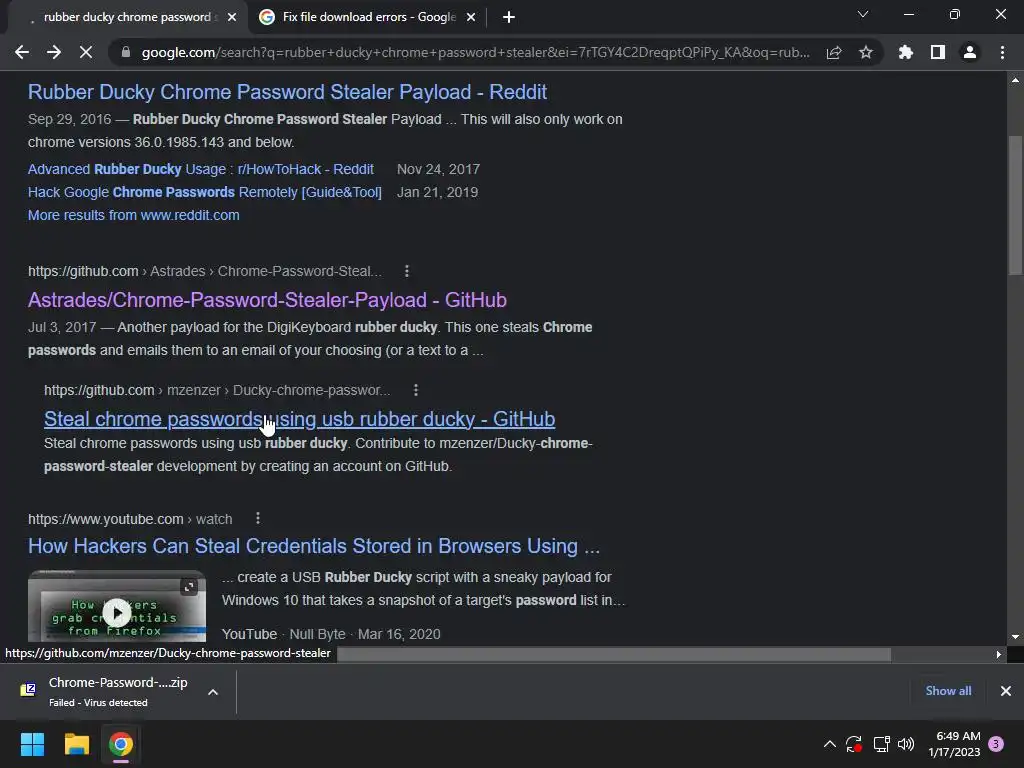Open Astrades Chrome-Password-Stealer-Payload GitHub result
The image size is (1024, 768).
click(x=267, y=300)
